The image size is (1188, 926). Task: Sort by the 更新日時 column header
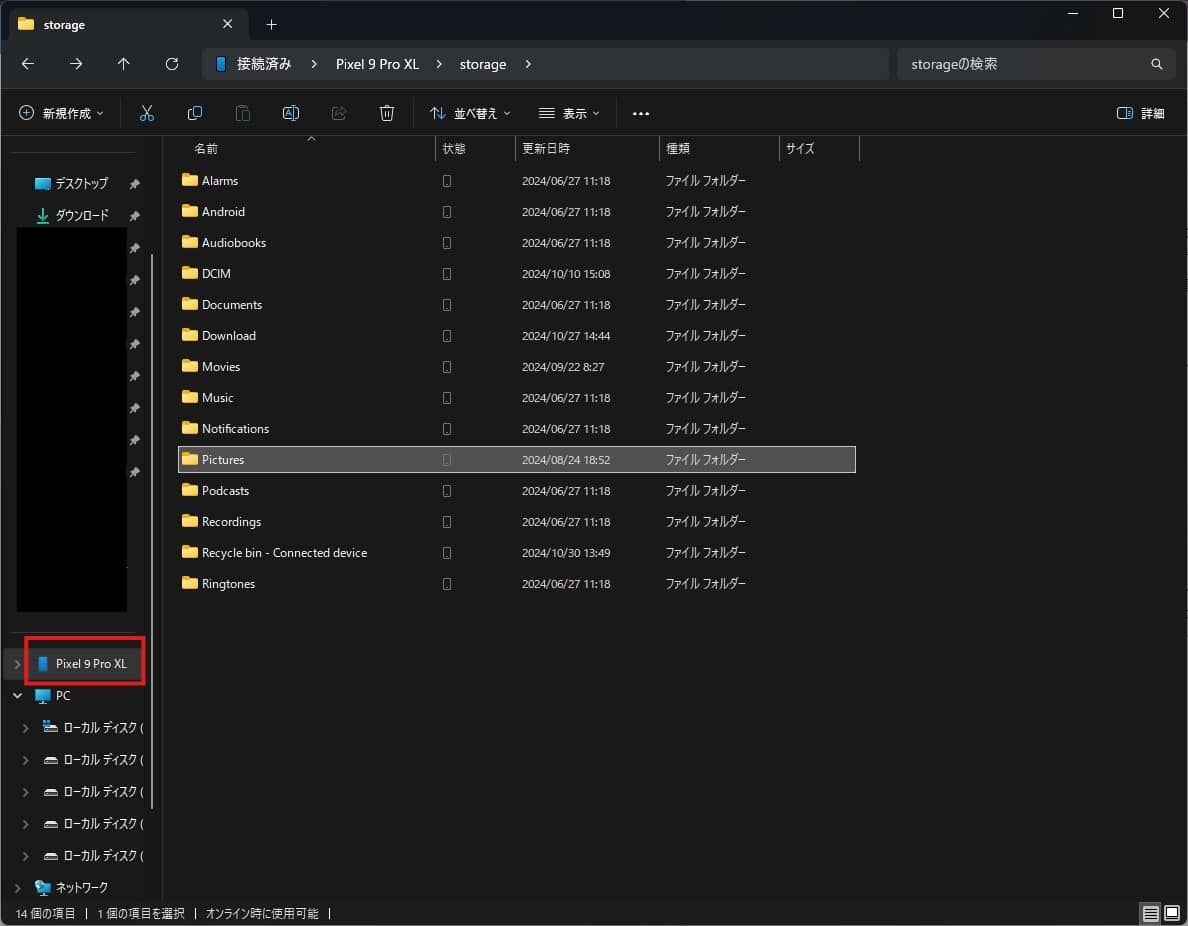[x=546, y=148]
